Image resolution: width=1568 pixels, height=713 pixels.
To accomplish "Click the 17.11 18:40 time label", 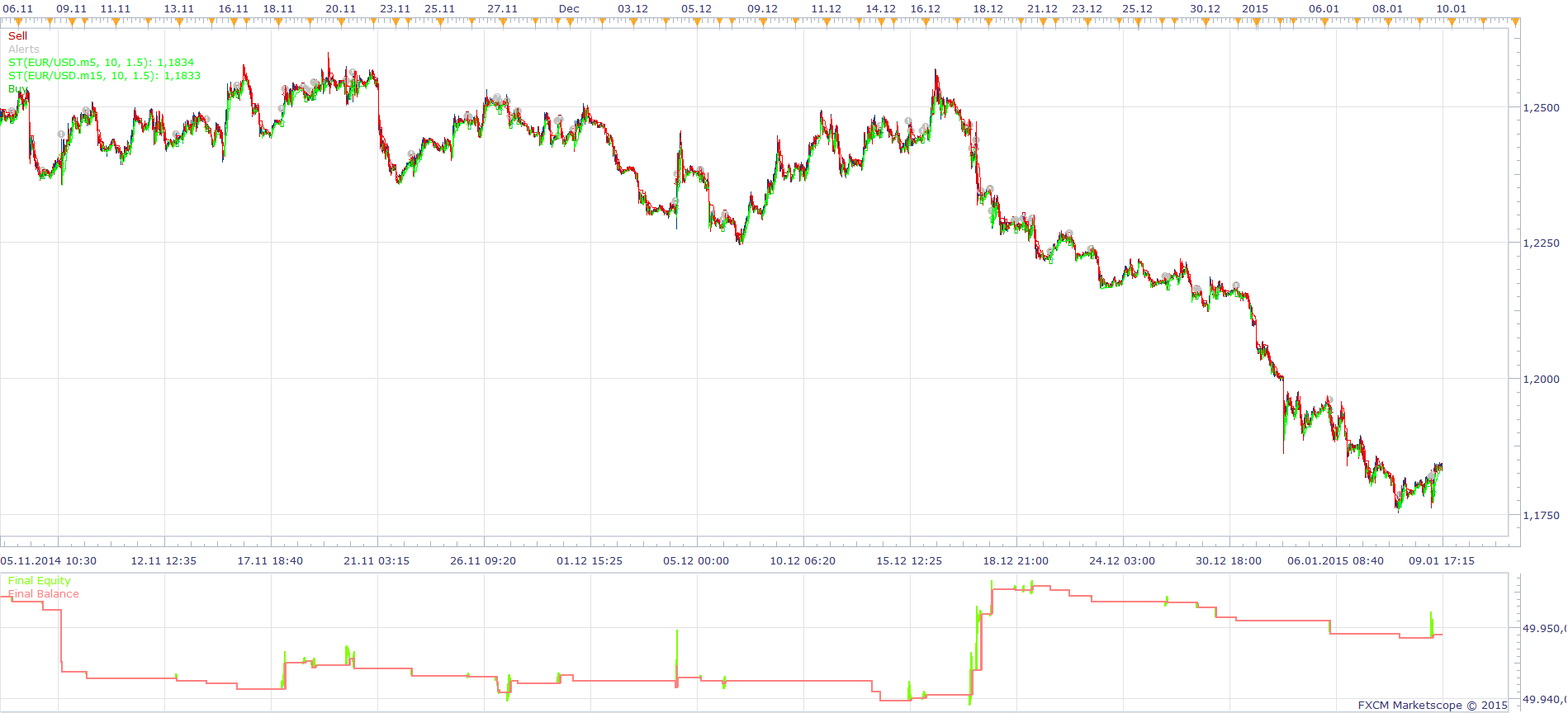I will (x=270, y=561).
